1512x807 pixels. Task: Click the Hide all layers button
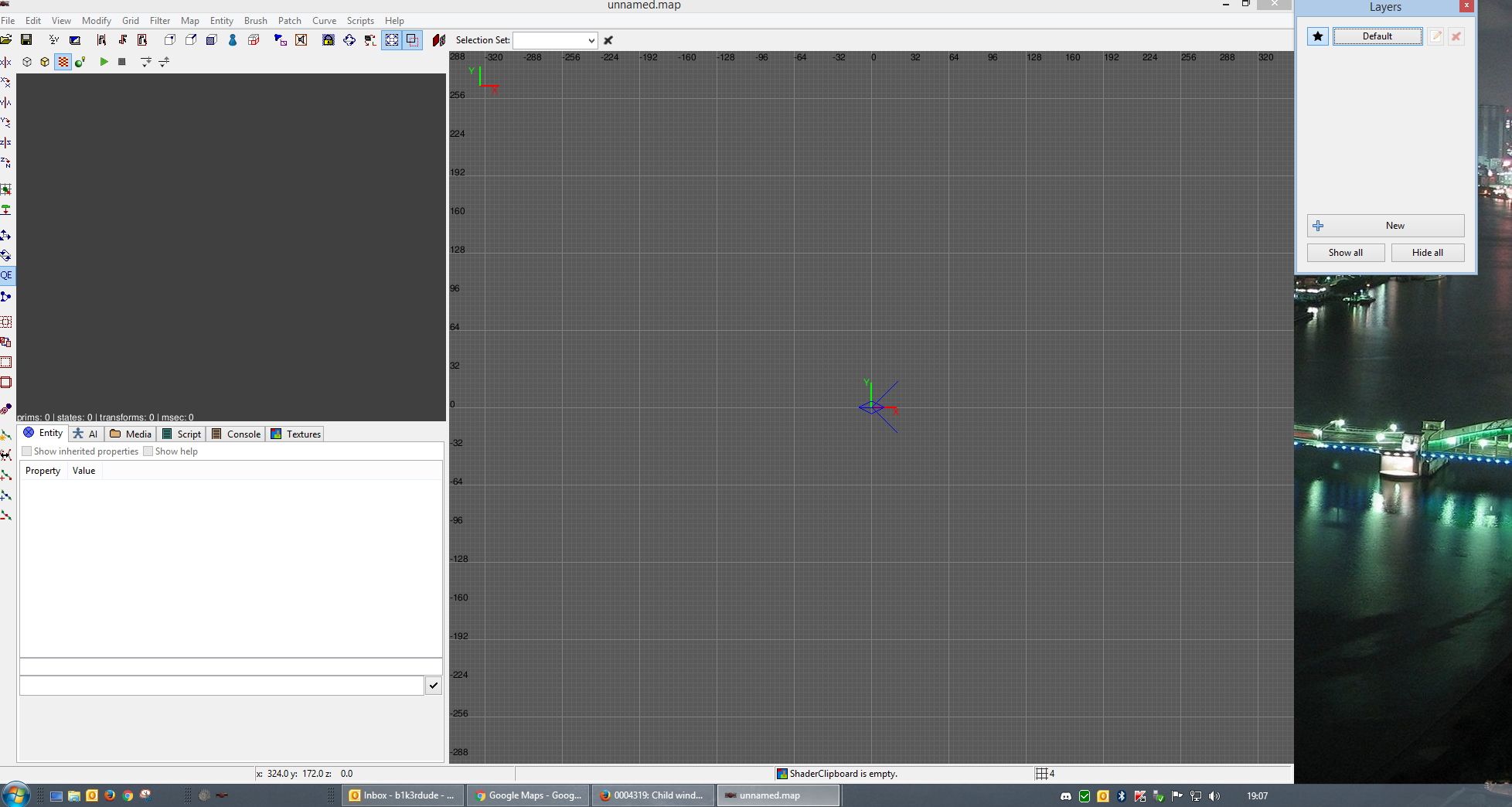click(x=1427, y=253)
